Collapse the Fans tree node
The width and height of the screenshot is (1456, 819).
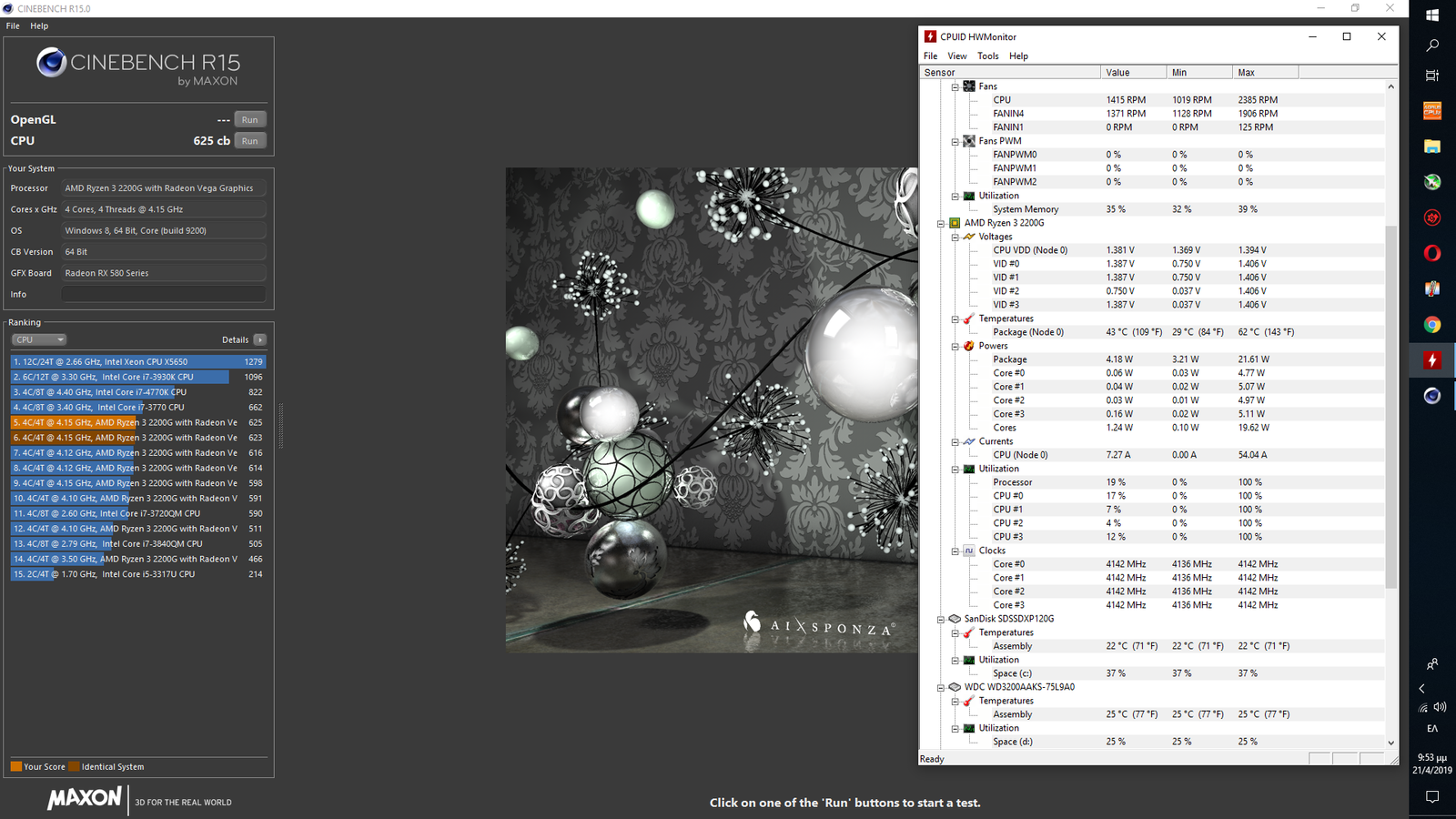click(955, 87)
